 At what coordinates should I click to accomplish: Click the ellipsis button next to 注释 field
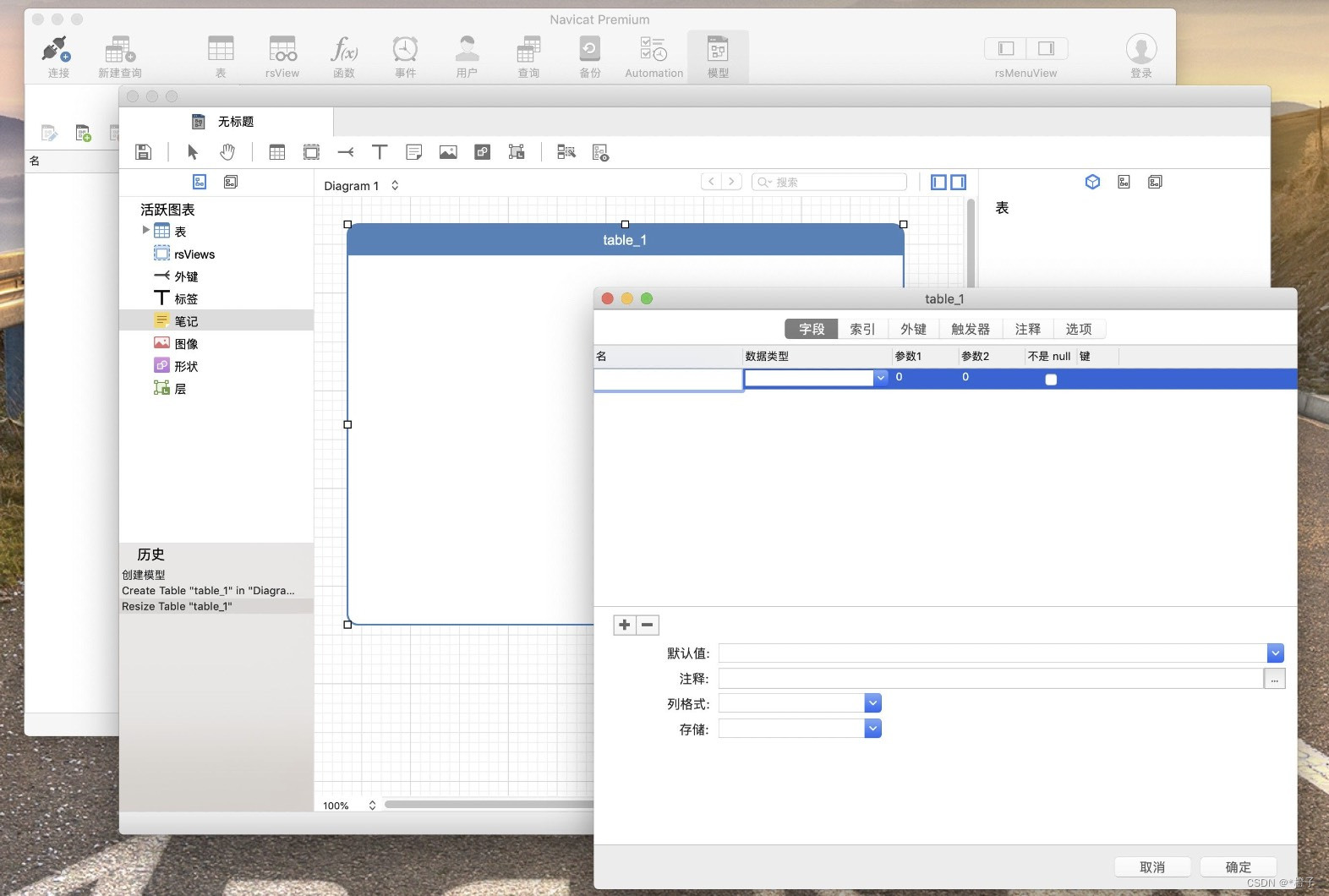pos(1275,679)
